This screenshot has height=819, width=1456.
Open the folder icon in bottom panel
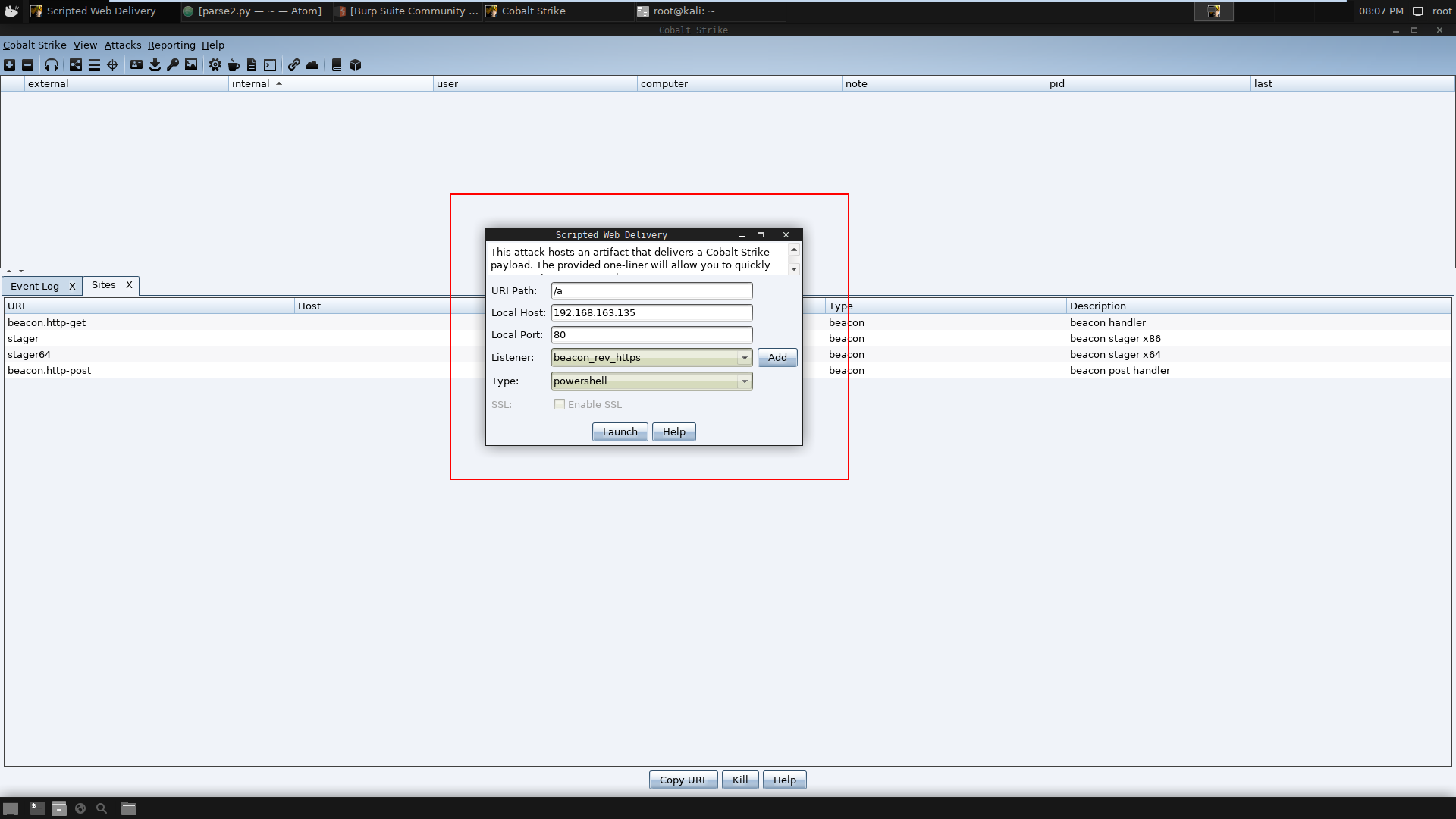129,808
